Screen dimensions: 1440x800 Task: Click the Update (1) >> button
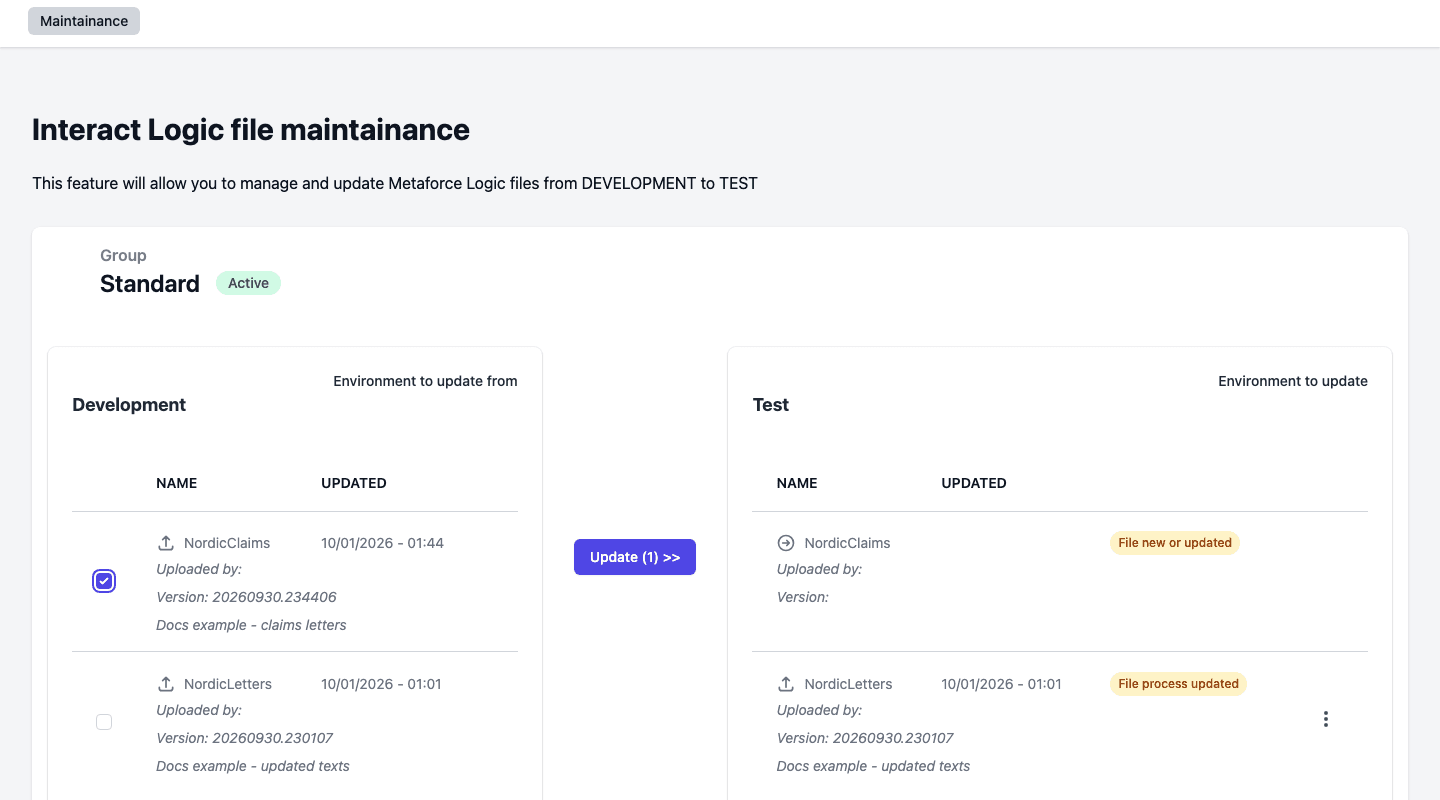tap(635, 557)
